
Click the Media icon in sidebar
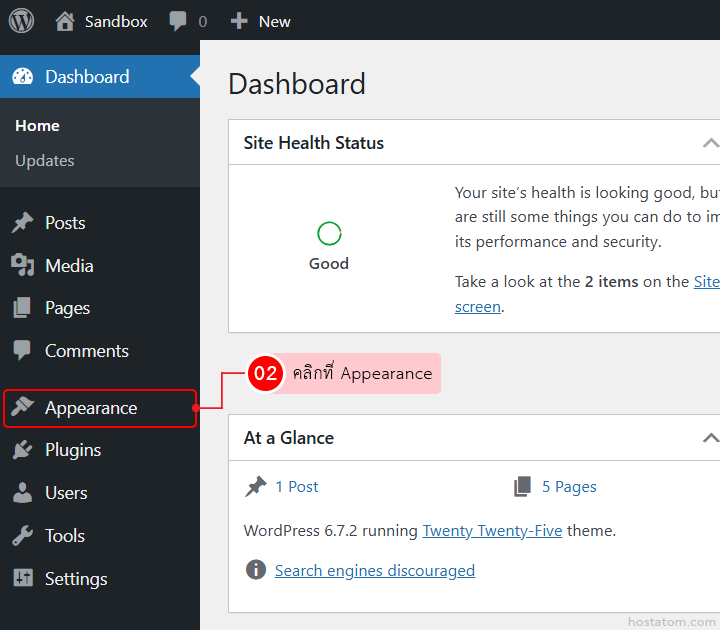coord(22,266)
